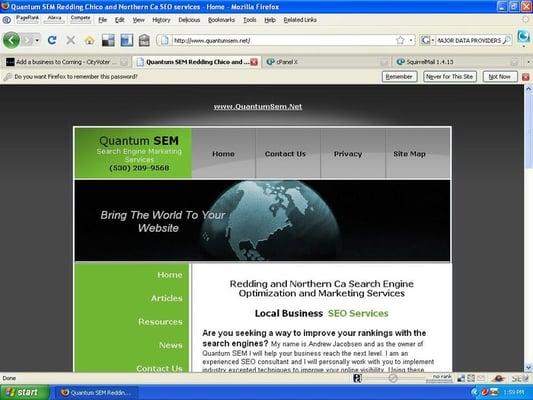Click Contact Us in the gray top navigation

click(285, 154)
